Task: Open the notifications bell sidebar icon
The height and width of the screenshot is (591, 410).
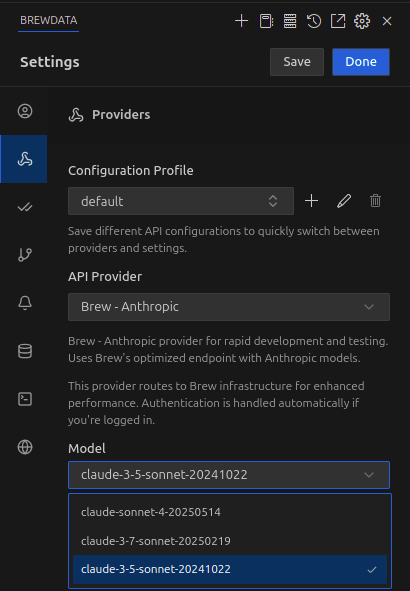Action: coord(25,303)
